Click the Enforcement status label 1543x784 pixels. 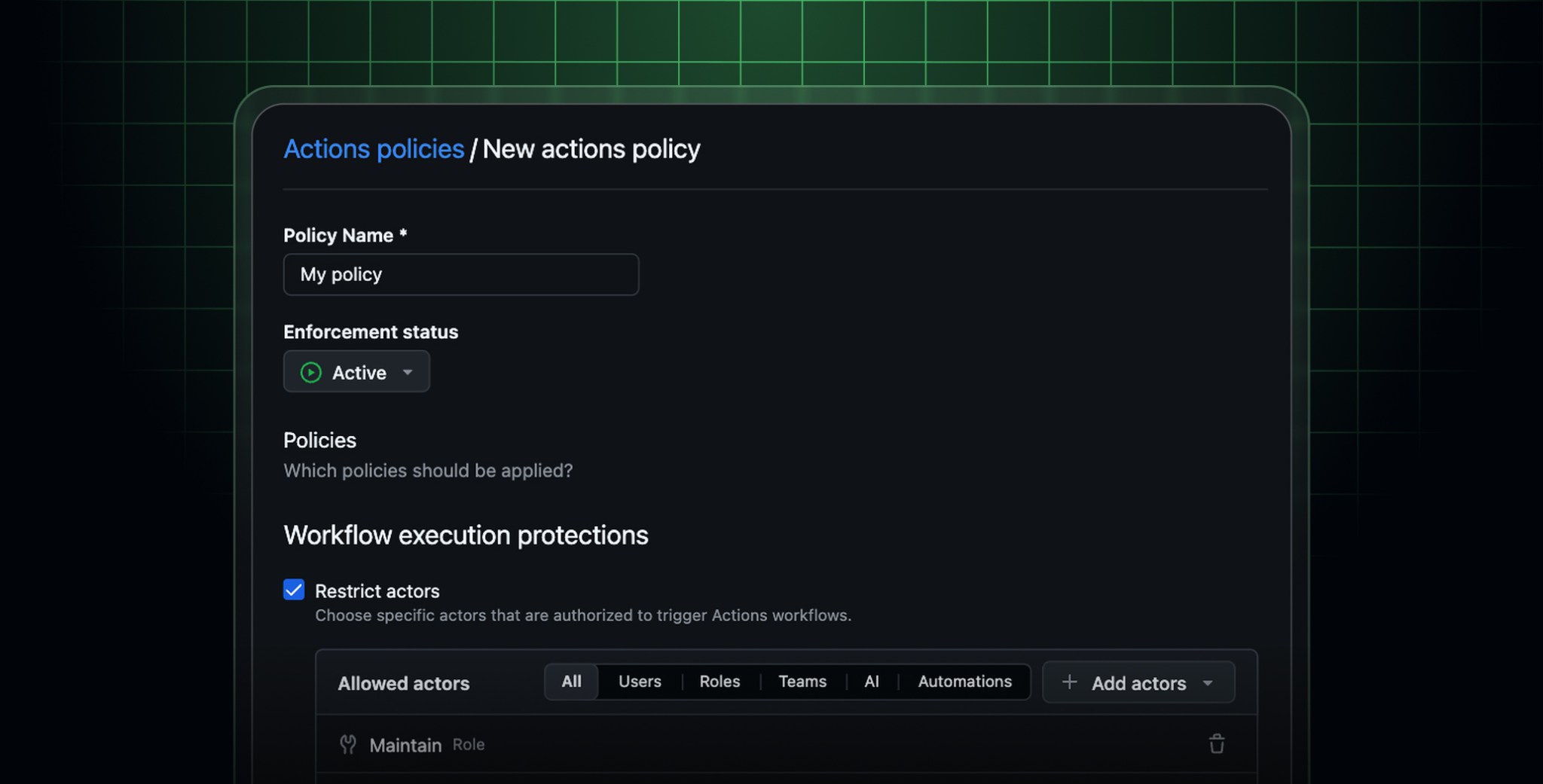click(x=371, y=332)
